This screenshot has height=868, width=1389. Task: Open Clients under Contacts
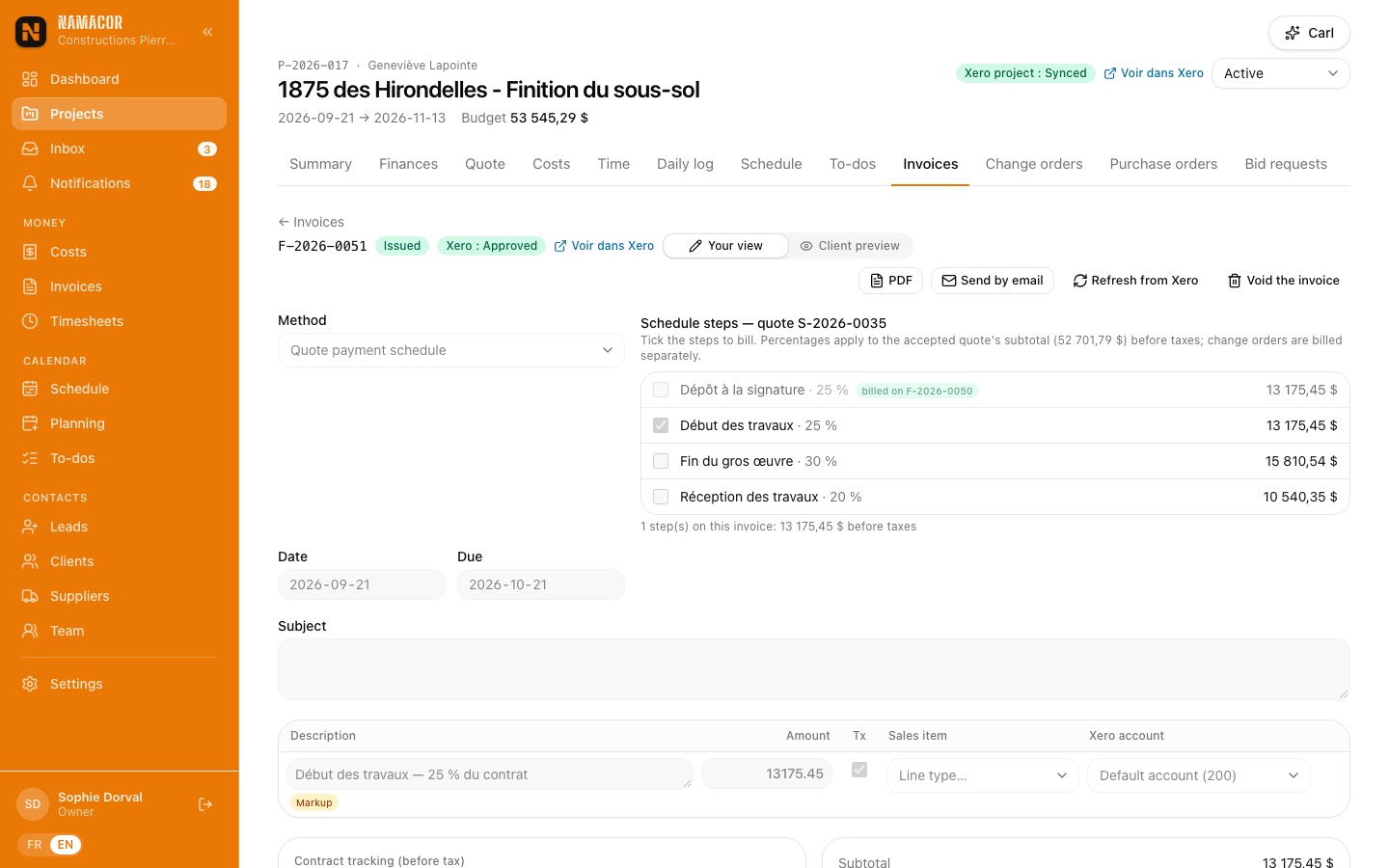119,561
